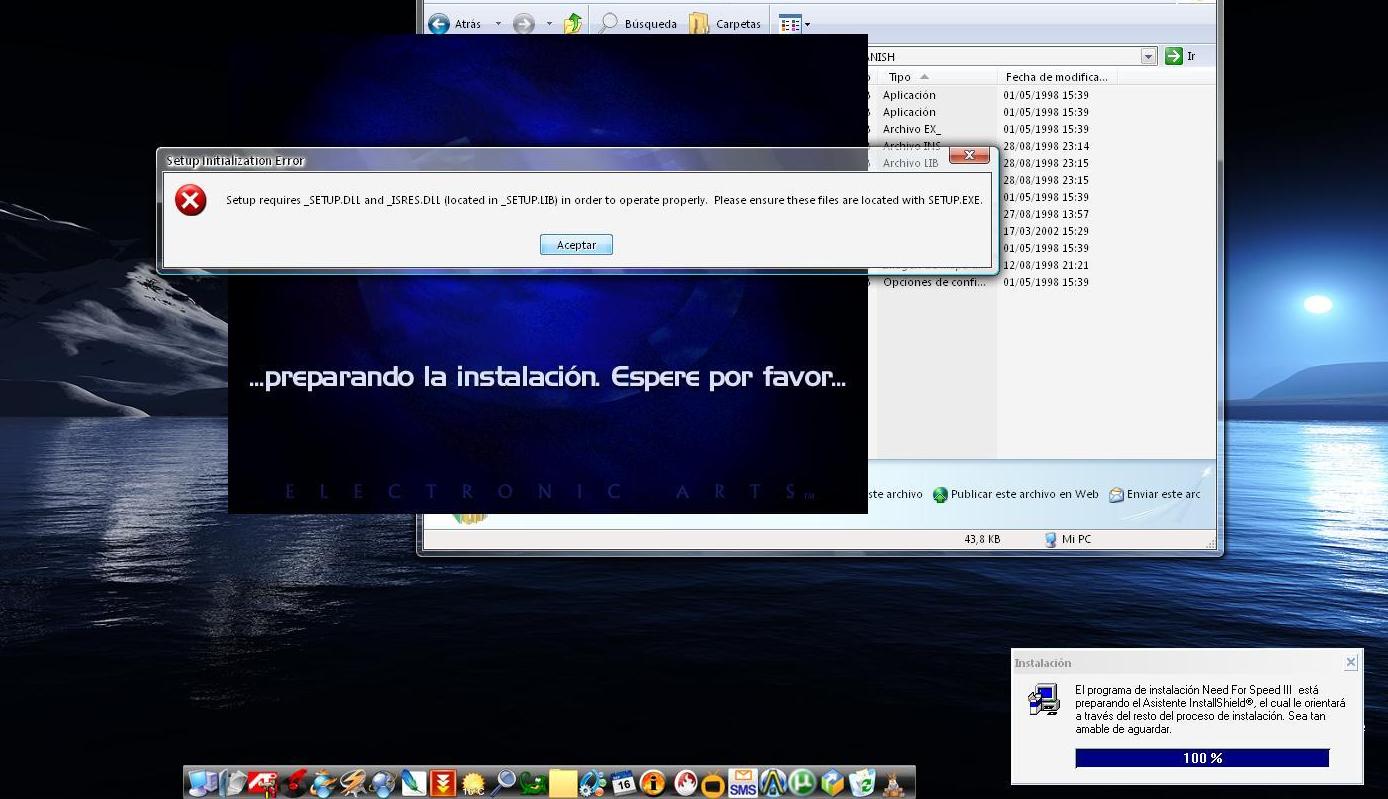
Task: Toggle the Carpetas folder pane
Action: click(725, 24)
